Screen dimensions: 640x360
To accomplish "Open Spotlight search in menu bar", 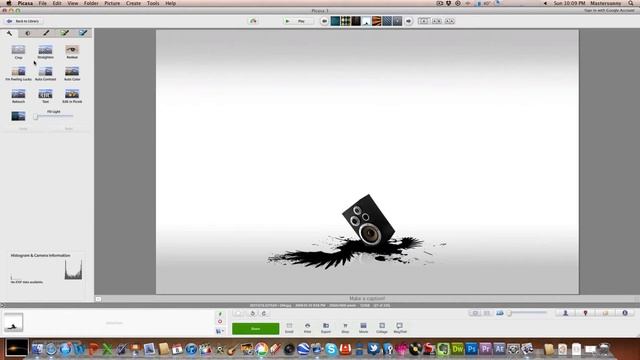I will pos(631,3).
